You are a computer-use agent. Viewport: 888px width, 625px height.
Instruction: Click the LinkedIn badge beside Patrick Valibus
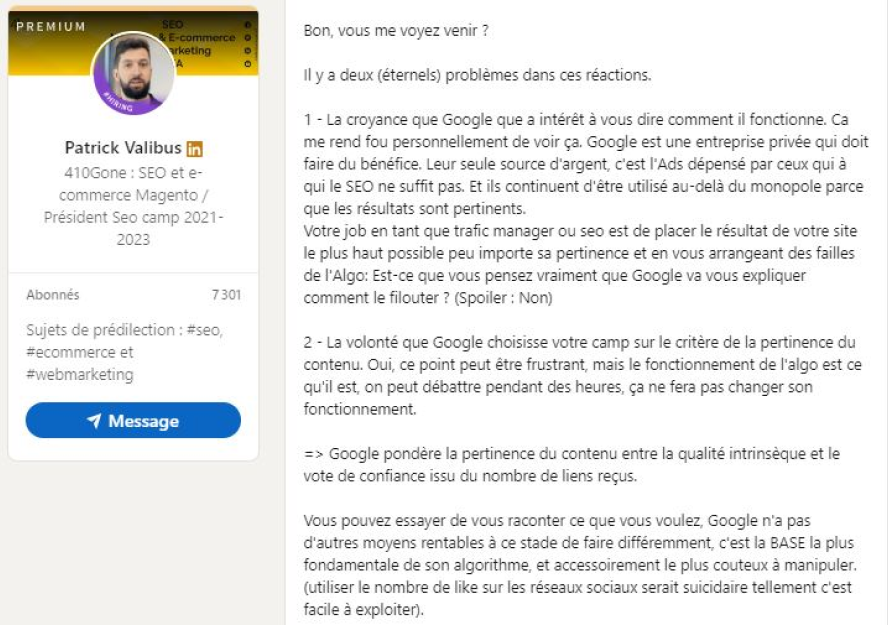point(194,148)
